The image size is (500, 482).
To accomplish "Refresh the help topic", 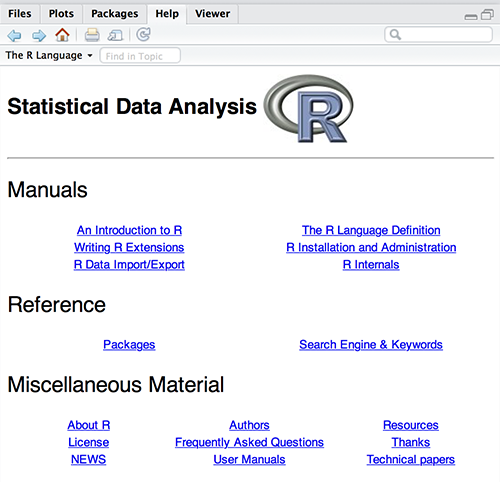I will 143,34.
